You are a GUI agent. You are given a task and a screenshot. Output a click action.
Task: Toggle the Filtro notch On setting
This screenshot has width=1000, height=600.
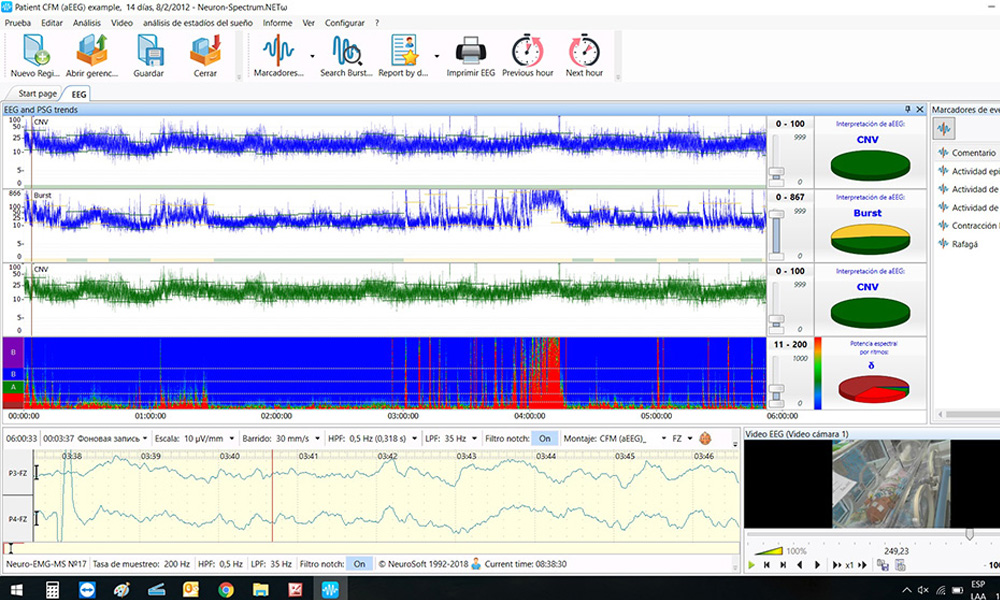(544, 437)
